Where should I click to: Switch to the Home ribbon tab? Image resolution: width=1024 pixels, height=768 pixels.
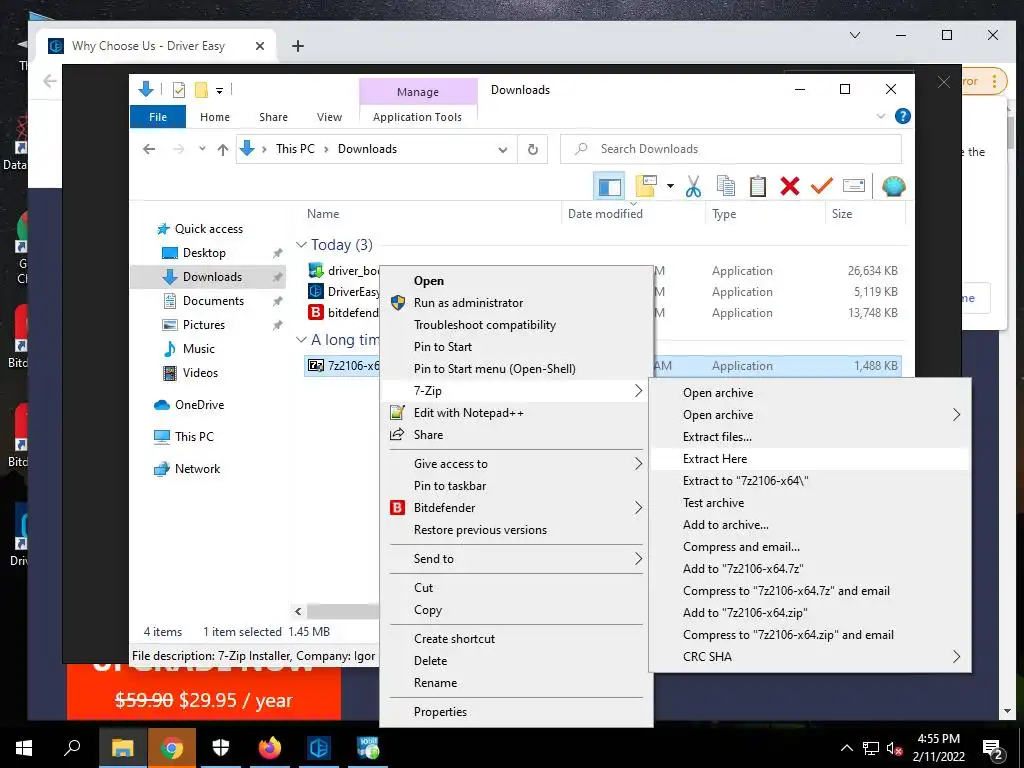pos(215,117)
